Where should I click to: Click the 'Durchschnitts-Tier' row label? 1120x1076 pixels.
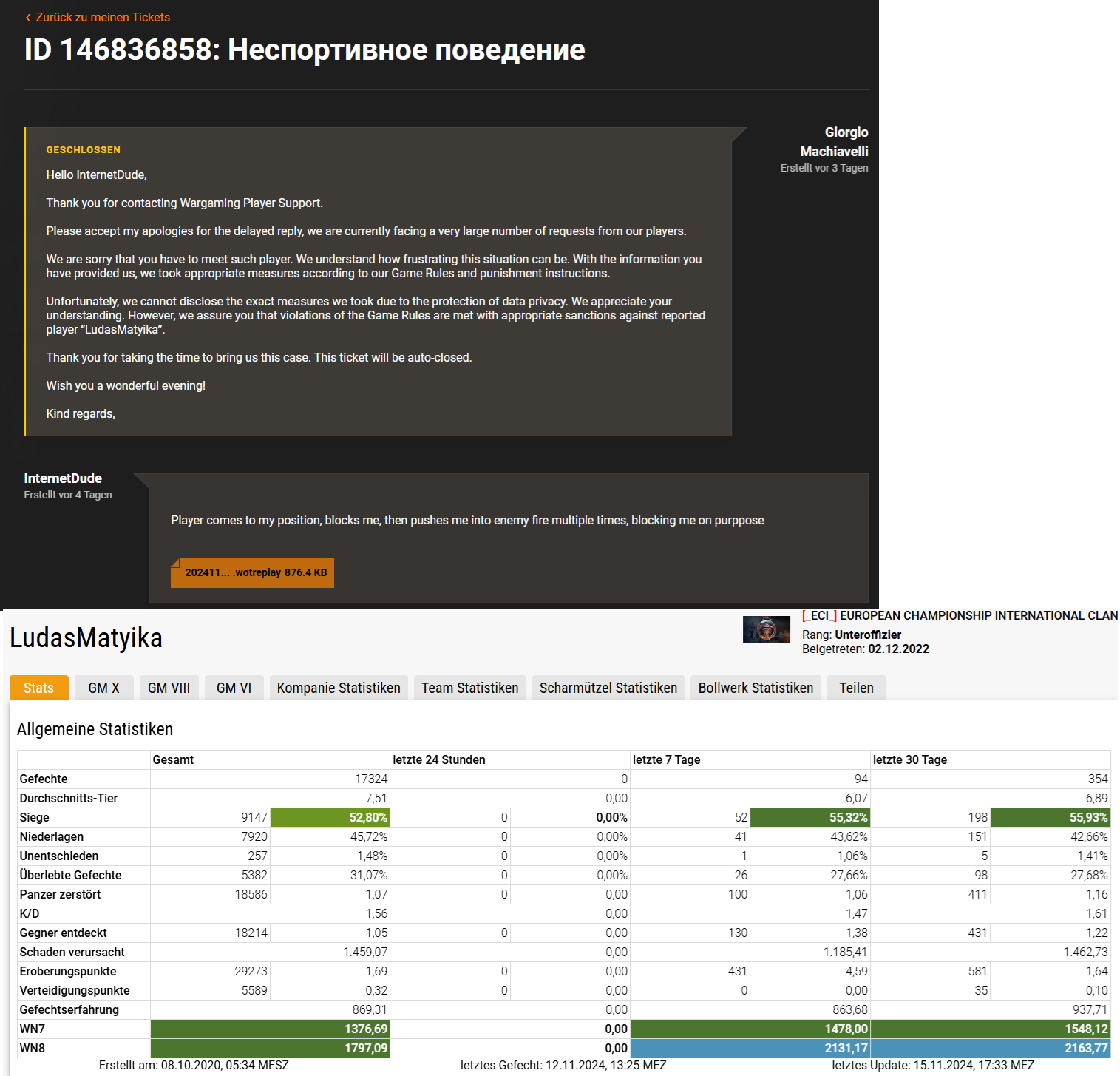(69, 798)
